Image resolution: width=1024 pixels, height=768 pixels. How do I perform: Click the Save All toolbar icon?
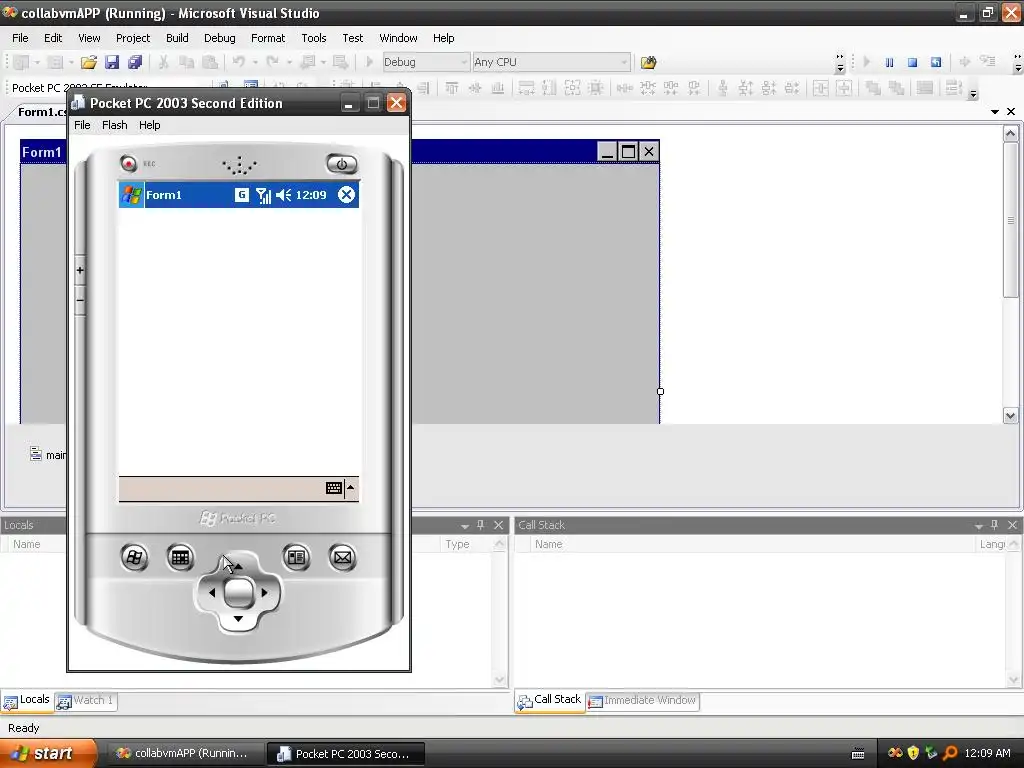(x=135, y=62)
